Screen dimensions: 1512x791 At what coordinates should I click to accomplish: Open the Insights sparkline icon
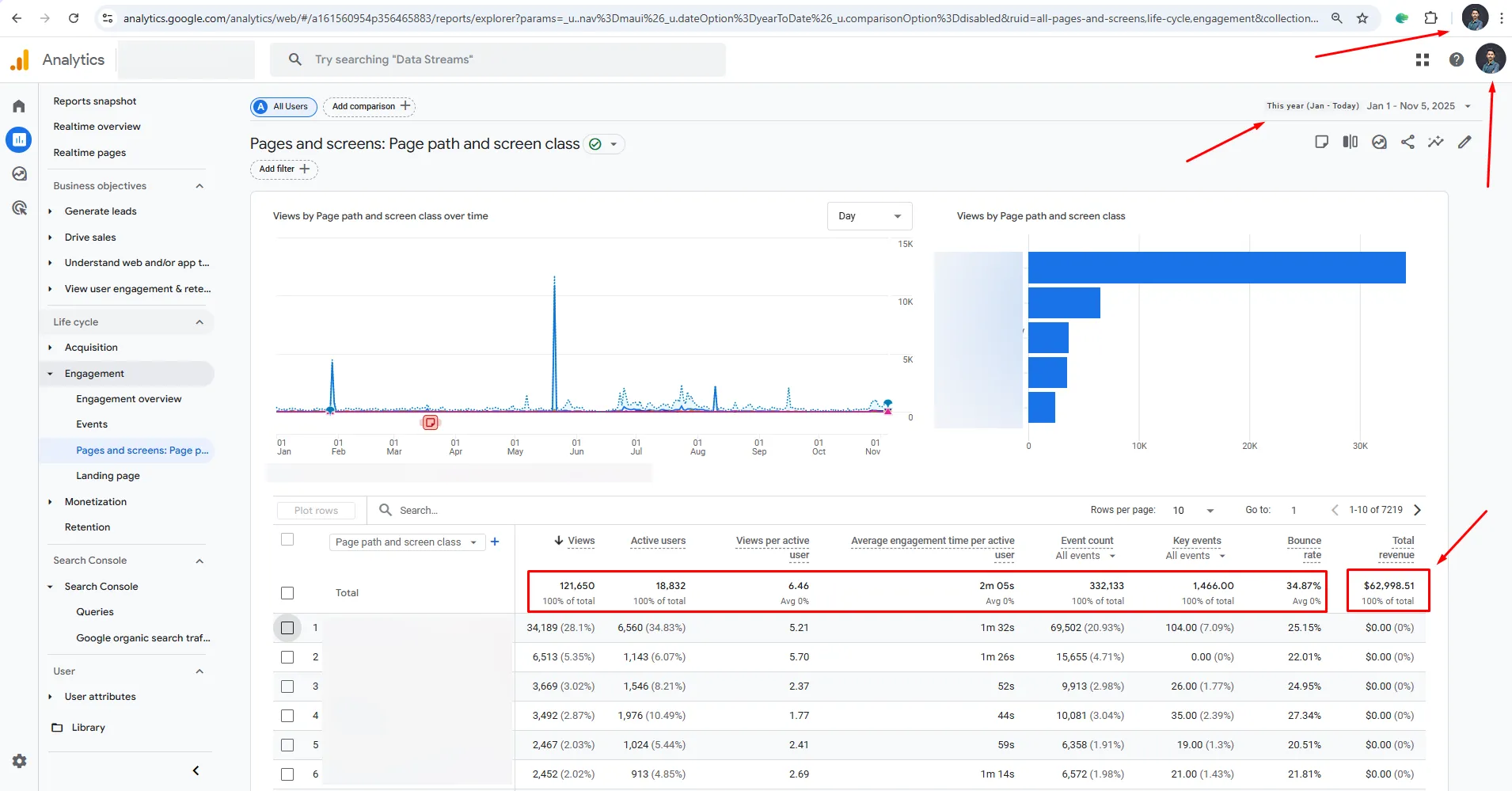point(1435,142)
